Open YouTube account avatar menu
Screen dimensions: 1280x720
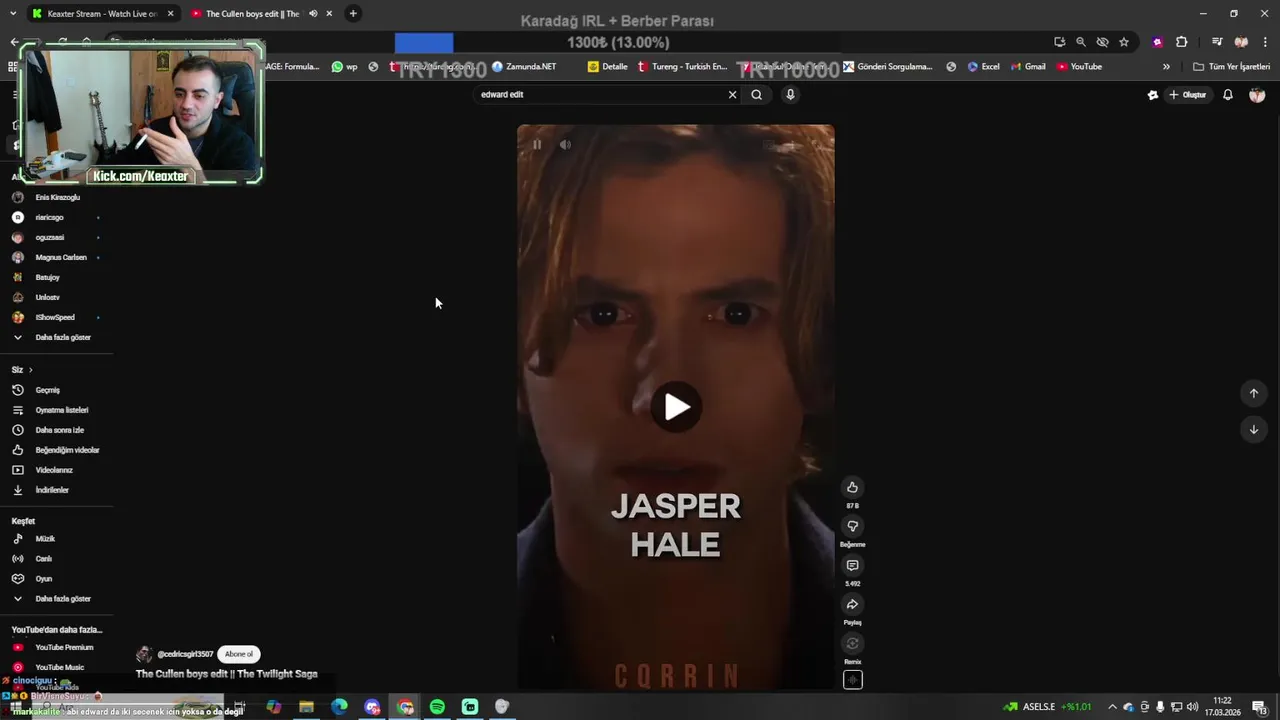(1257, 95)
